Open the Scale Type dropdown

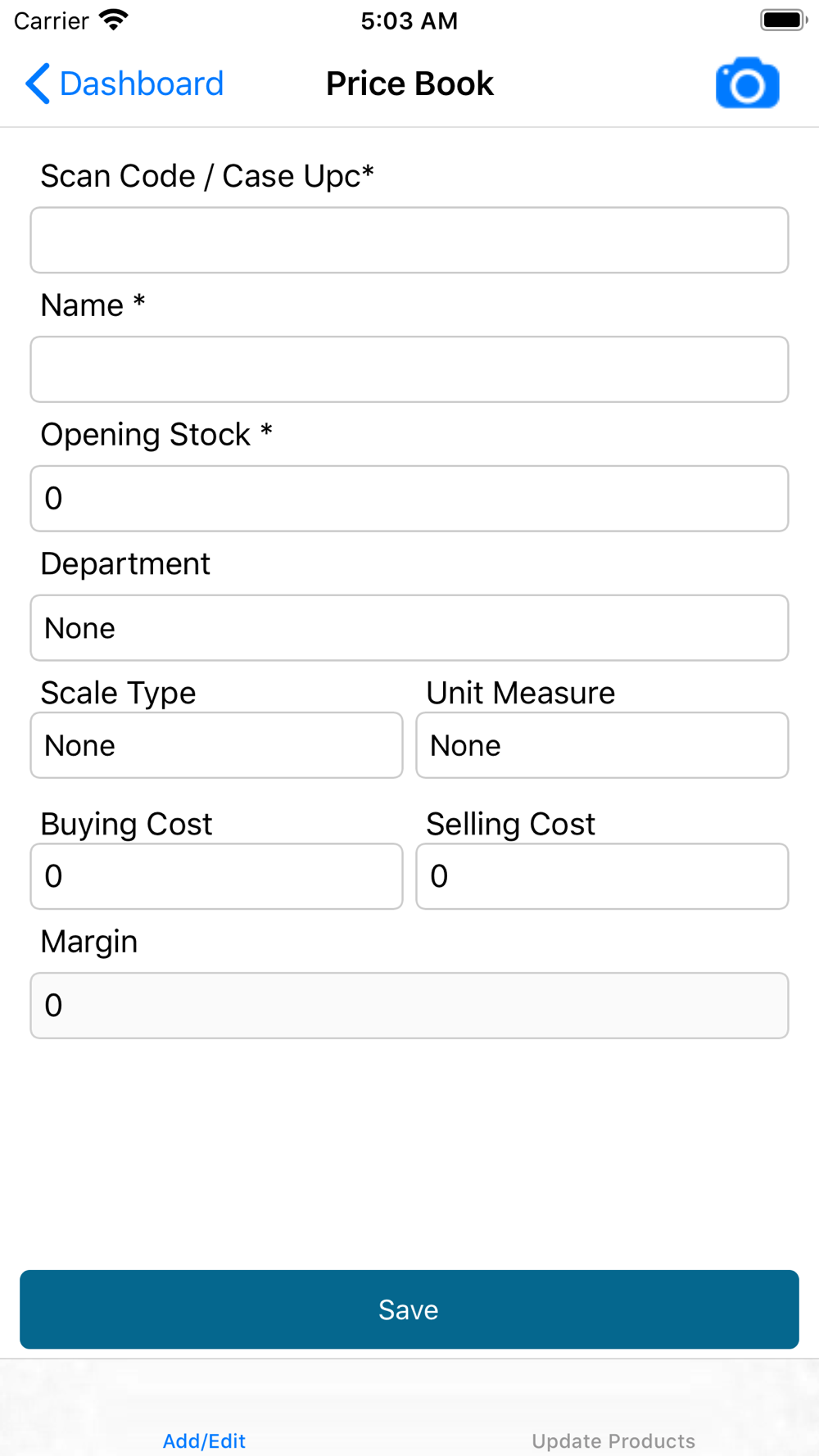click(216, 745)
